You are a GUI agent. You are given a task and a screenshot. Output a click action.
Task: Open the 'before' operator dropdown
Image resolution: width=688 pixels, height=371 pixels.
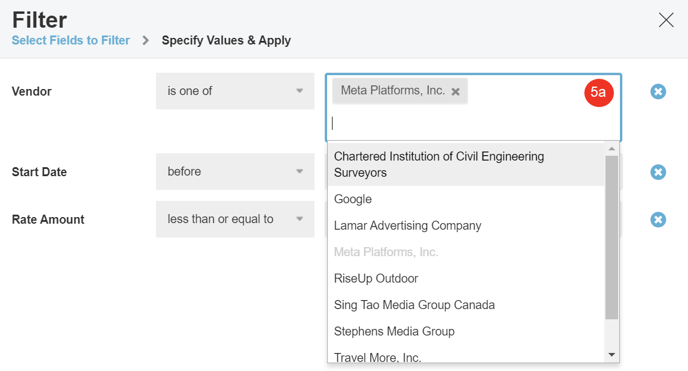tap(235, 171)
